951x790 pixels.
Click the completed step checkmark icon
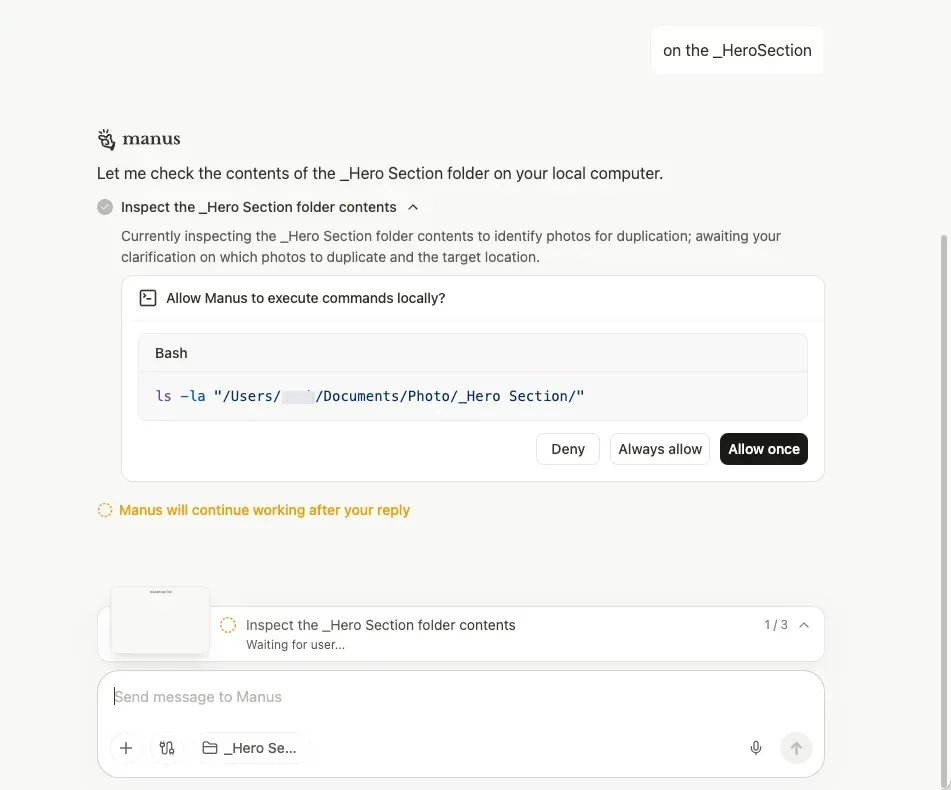point(105,207)
